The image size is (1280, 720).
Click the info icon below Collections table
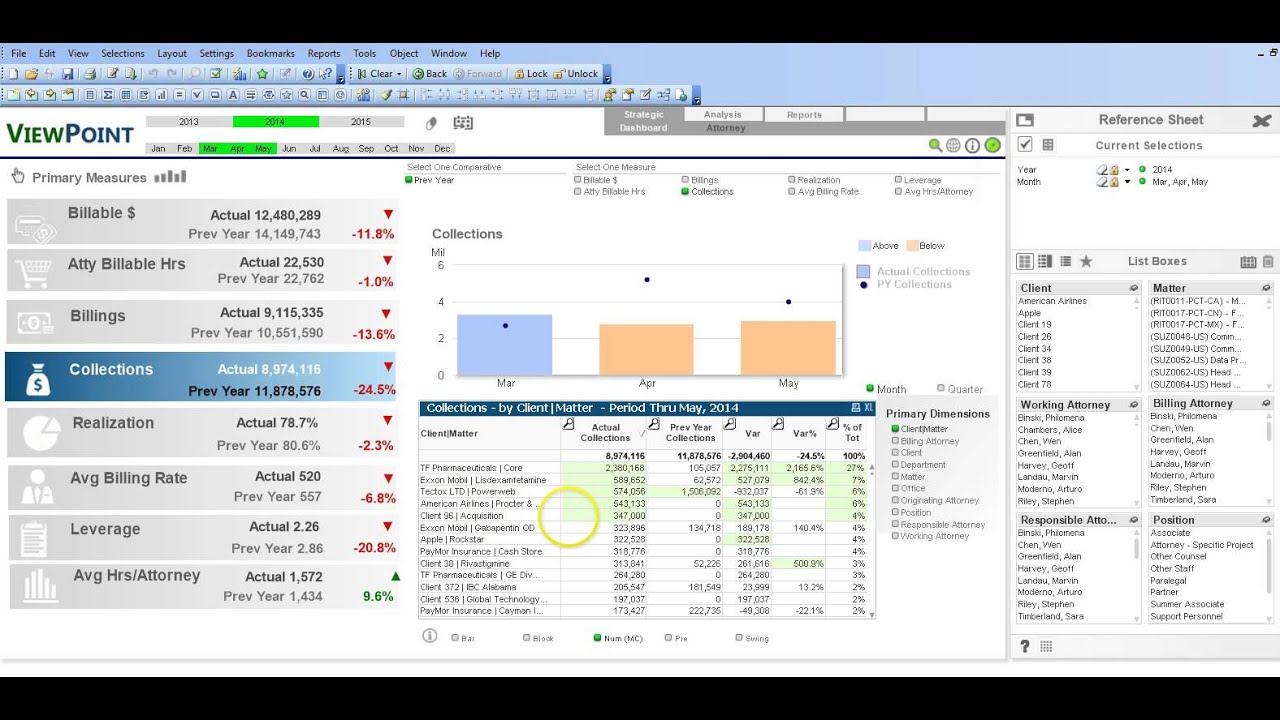430,636
